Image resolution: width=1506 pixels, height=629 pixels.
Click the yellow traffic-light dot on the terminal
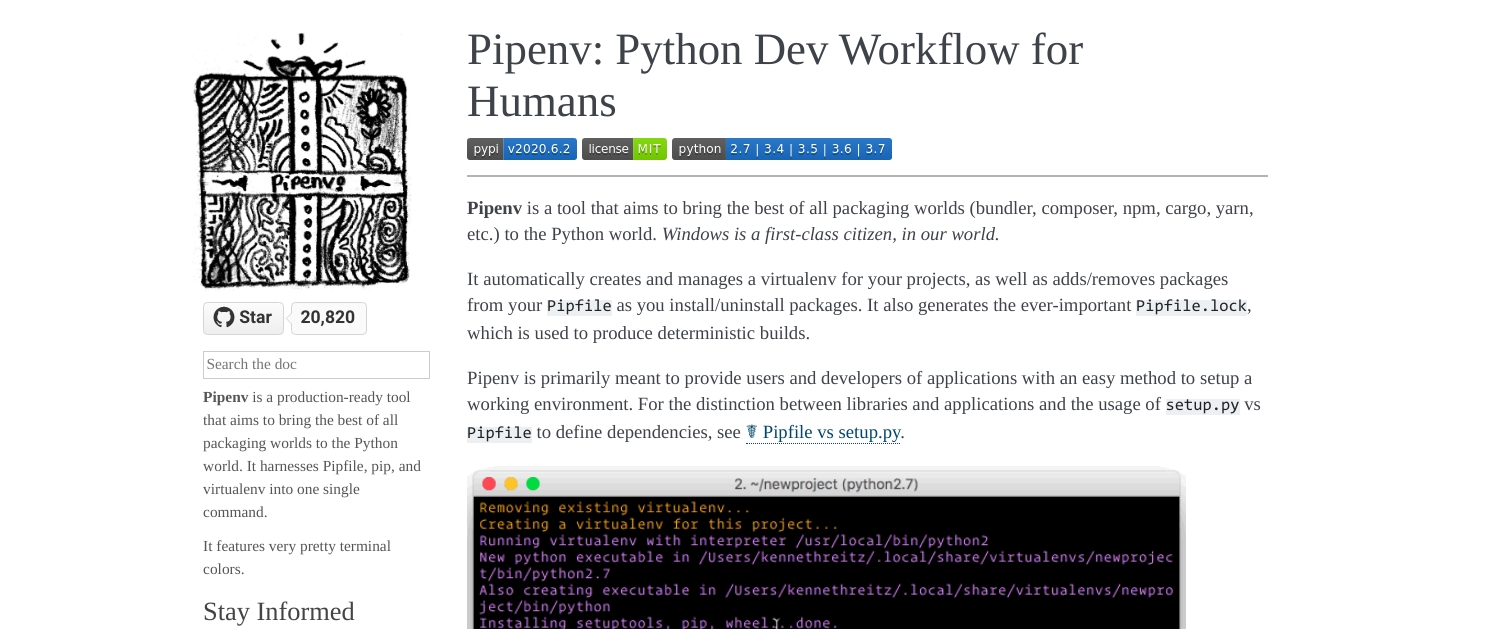[x=512, y=483]
